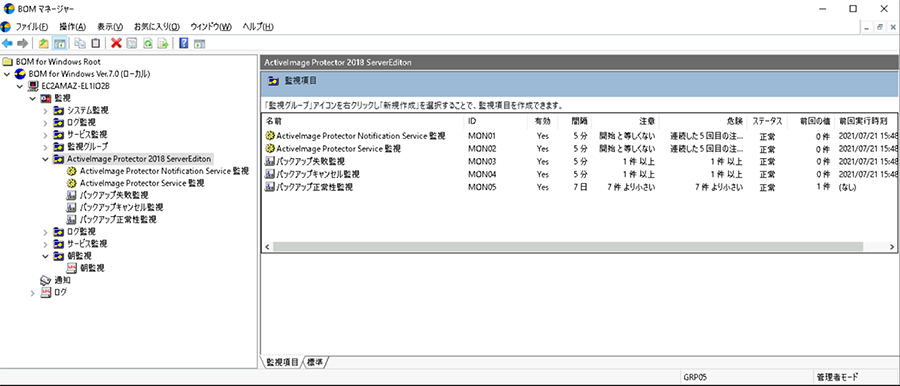Click the 朝監視 child log icon
The width and height of the screenshot is (900, 386).
click(72, 268)
